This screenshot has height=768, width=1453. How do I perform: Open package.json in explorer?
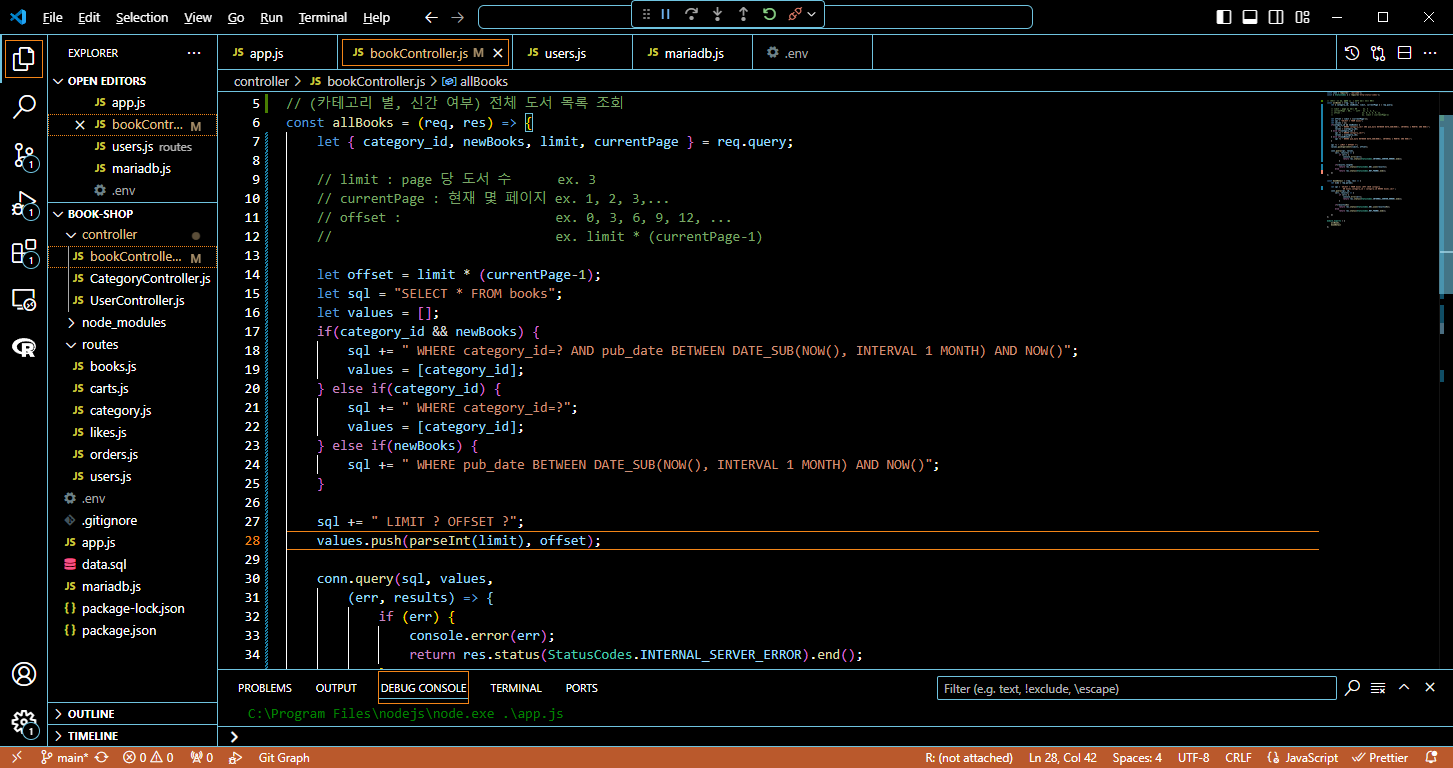click(132, 631)
